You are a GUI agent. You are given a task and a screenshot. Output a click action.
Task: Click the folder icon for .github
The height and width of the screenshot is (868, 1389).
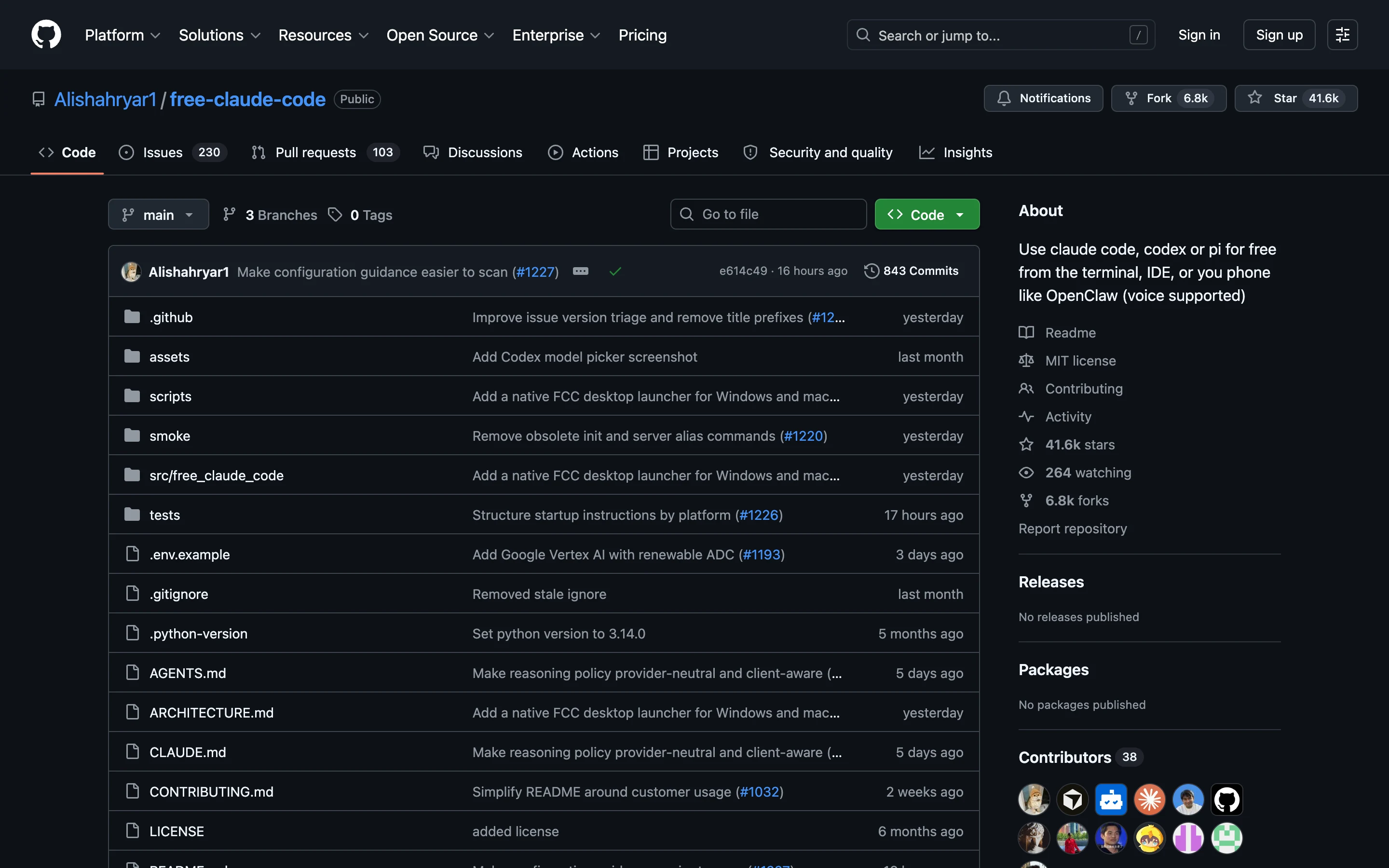point(132,317)
